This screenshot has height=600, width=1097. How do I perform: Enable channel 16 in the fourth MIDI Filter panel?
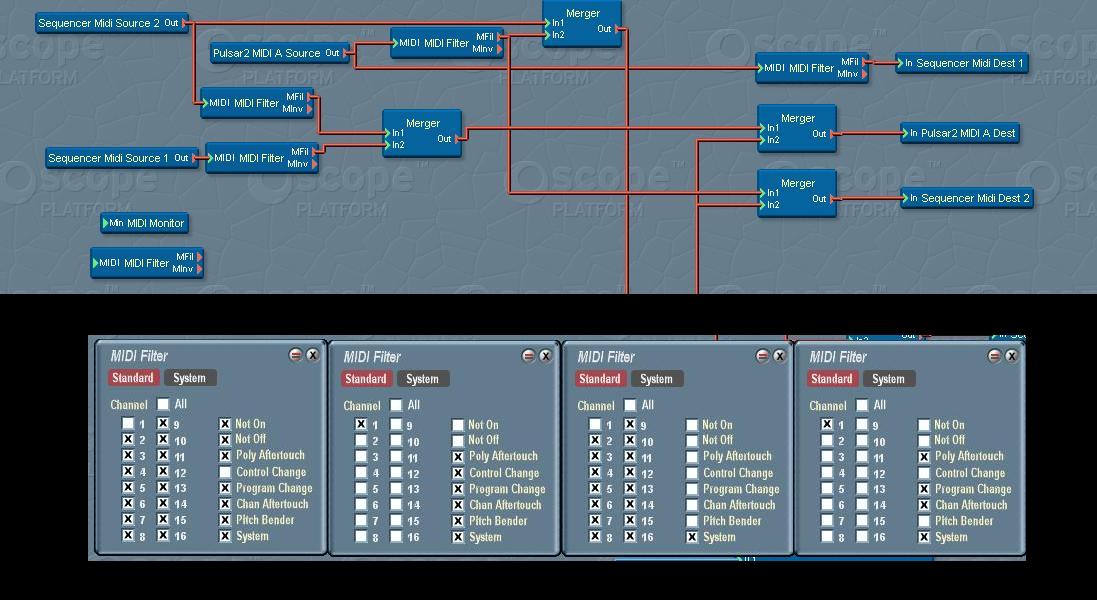(862, 537)
